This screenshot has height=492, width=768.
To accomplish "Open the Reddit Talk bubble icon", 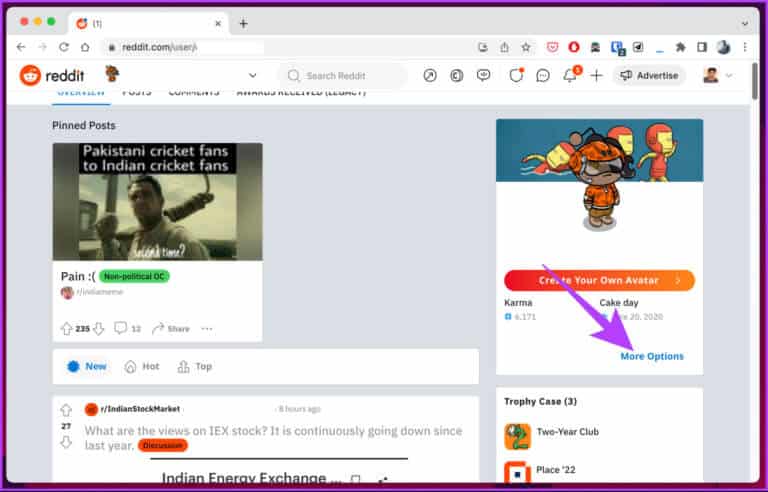I will (x=483, y=75).
